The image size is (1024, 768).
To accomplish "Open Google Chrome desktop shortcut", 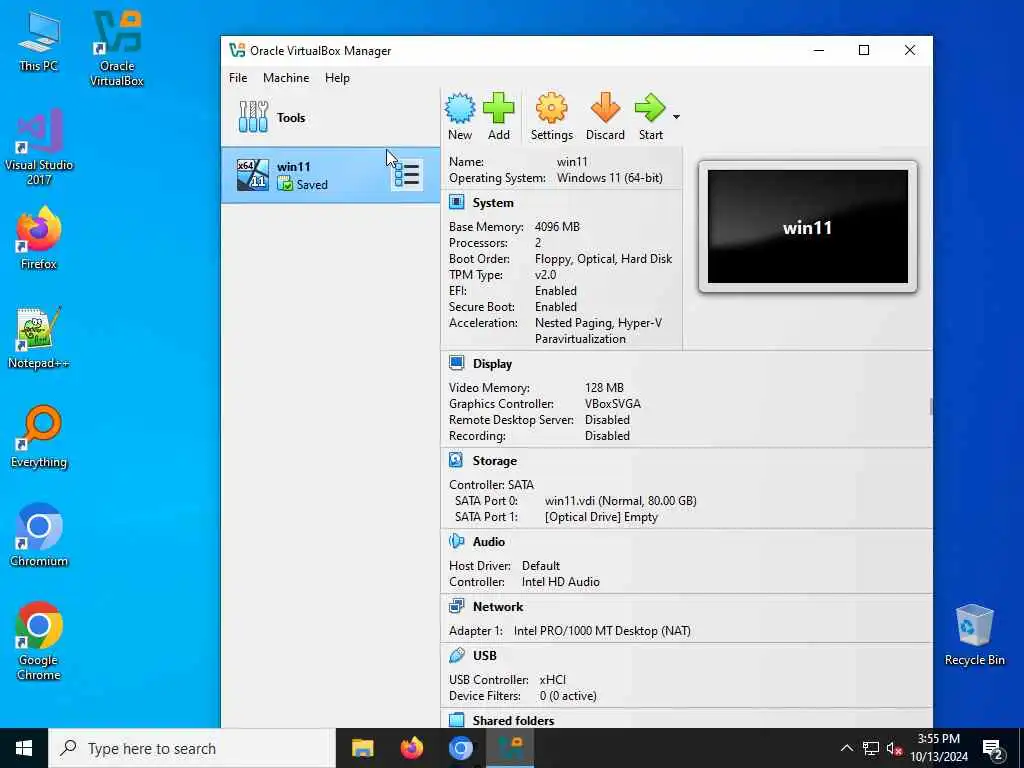I will 39,642.
